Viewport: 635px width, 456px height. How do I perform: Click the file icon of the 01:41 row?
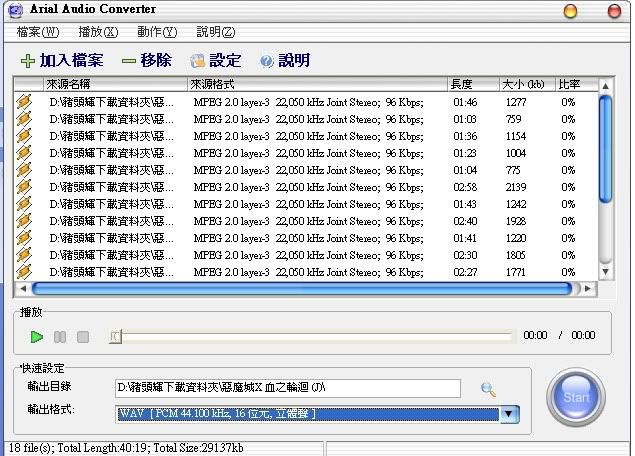point(24,238)
